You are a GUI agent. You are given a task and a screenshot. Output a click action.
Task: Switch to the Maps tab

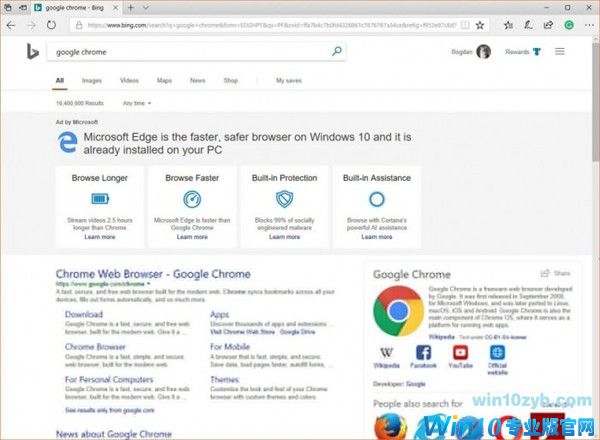pos(164,80)
